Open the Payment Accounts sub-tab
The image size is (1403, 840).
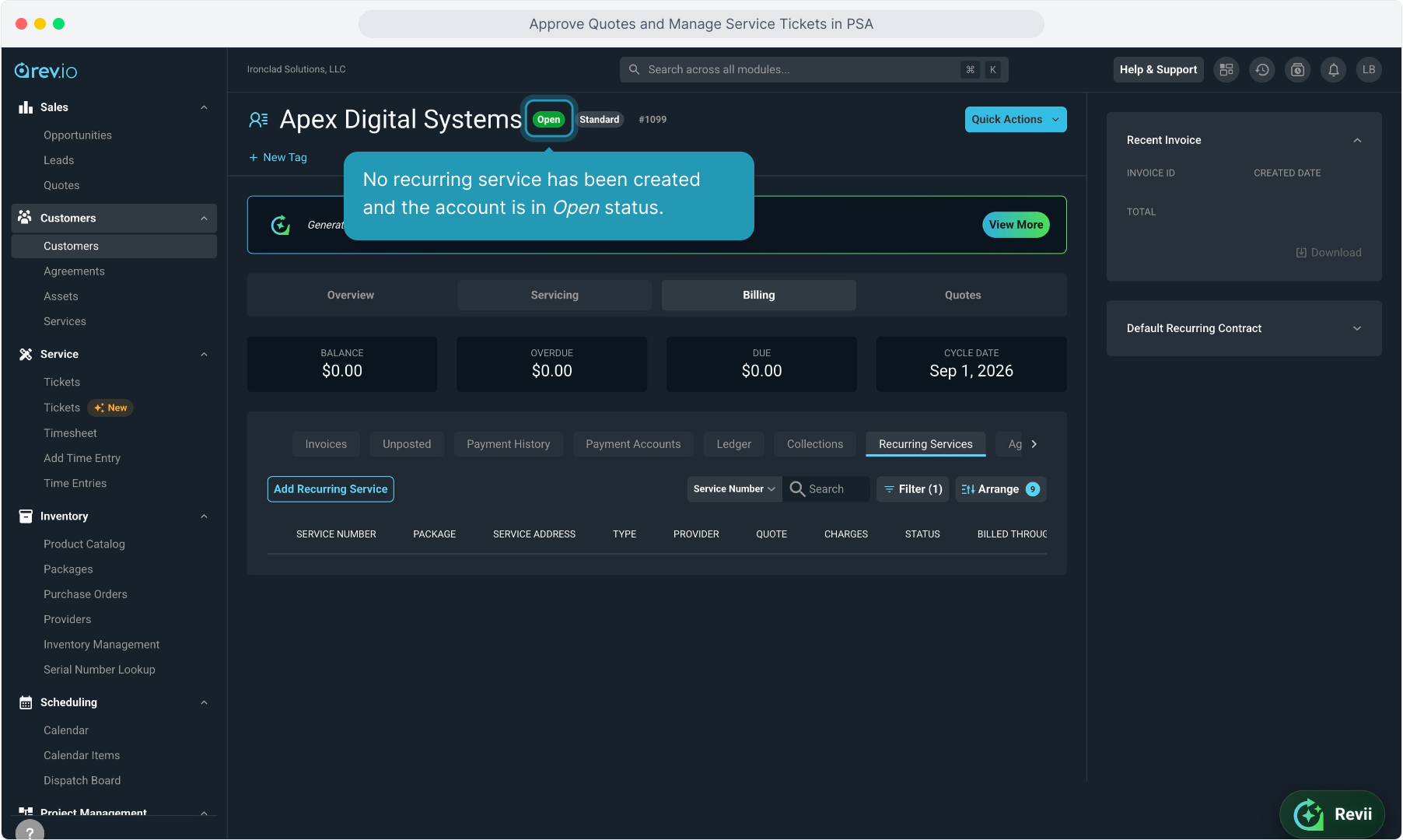coord(633,444)
